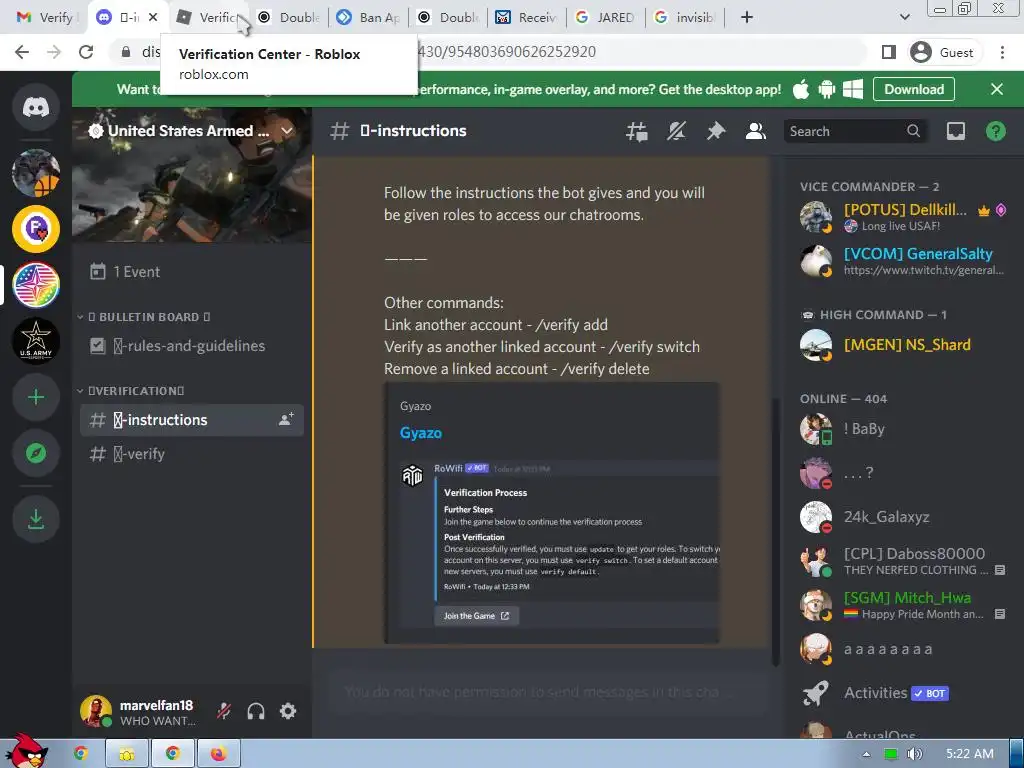
Task: Open a new browser tab
Action: [x=747, y=18]
